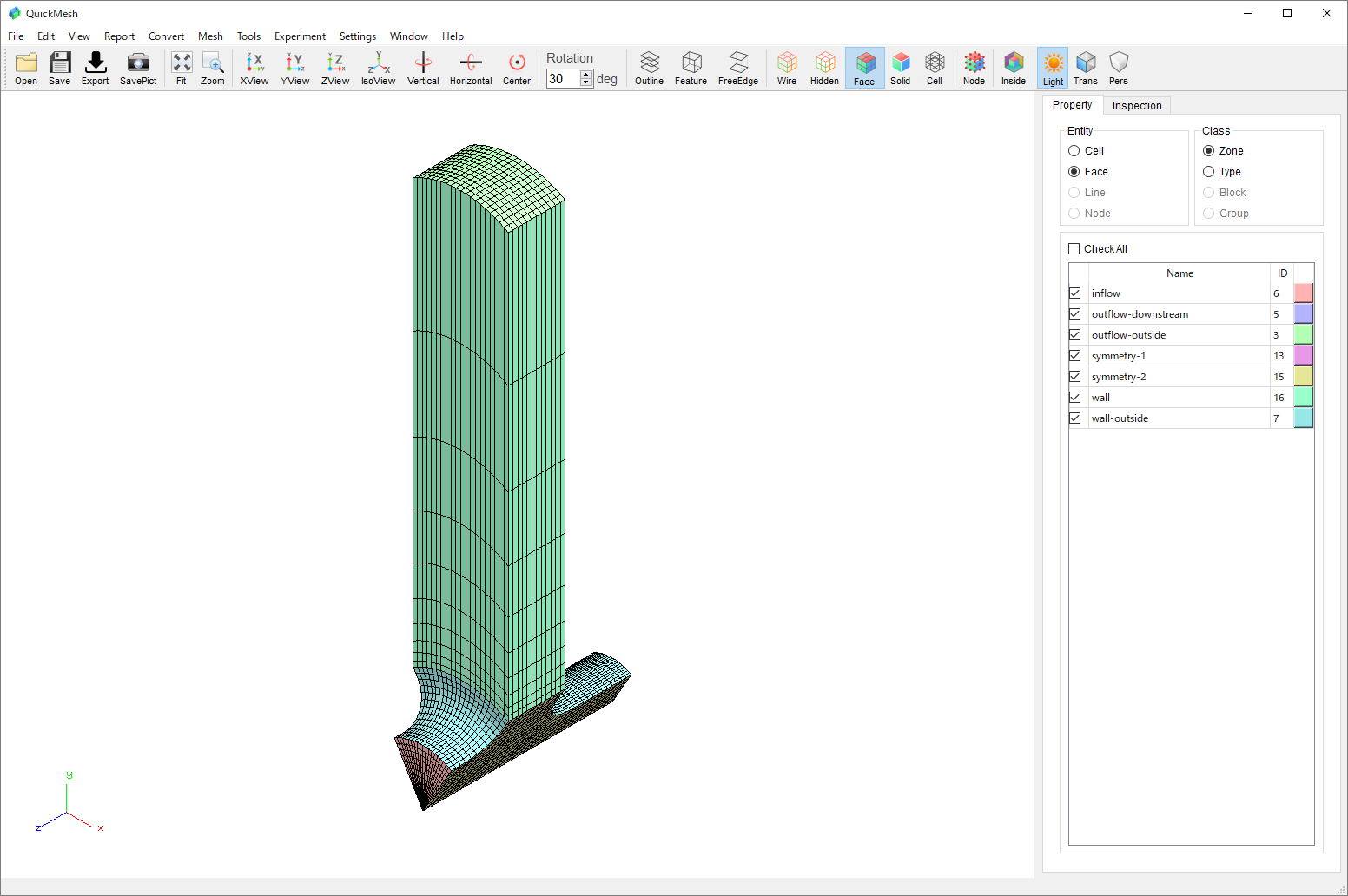Image resolution: width=1348 pixels, height=896 pixels.
Task: Enable the Check All checkbox
Action: point(1074,249)
